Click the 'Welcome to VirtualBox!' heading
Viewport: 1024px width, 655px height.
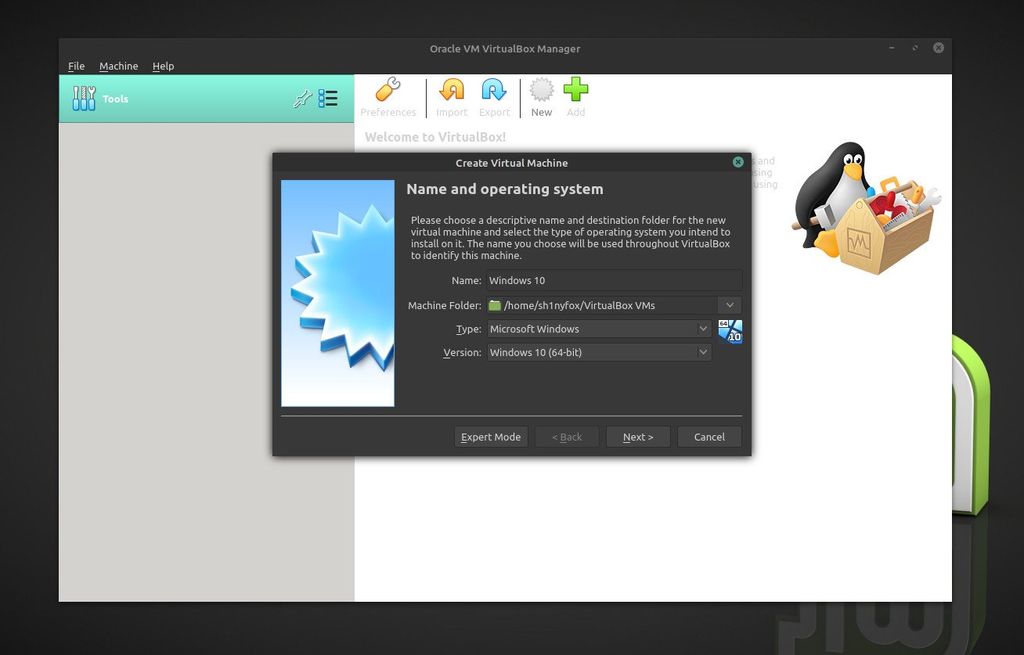pyautogui.click(x=436, y=137)
